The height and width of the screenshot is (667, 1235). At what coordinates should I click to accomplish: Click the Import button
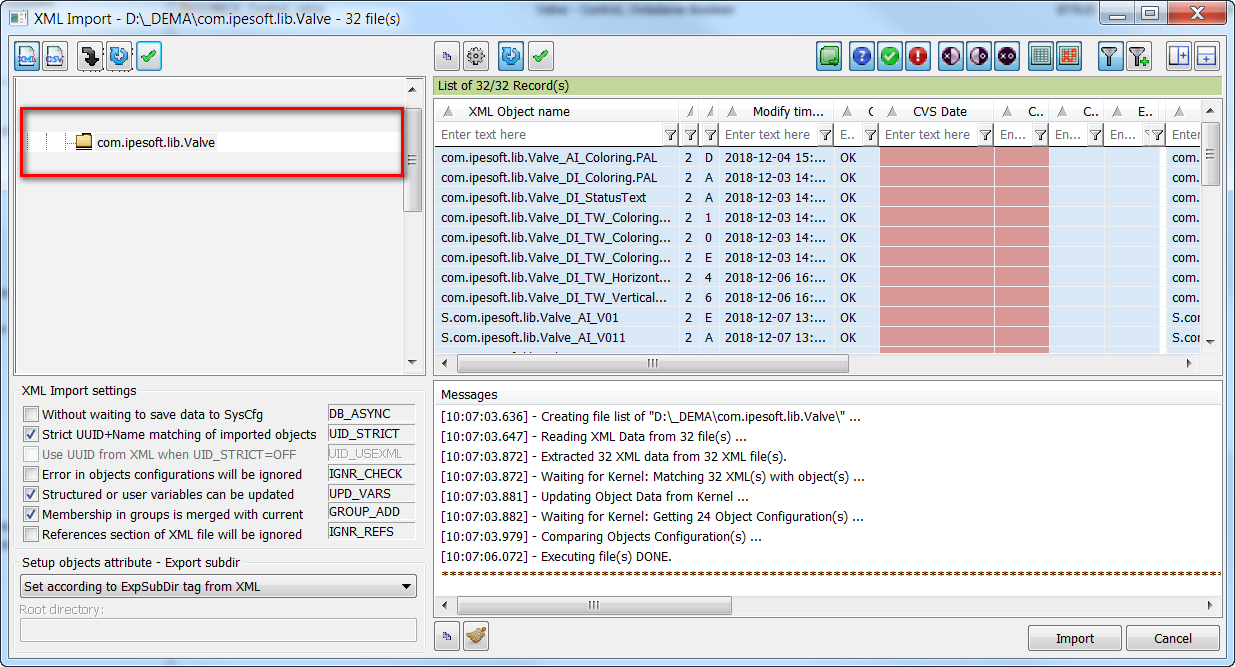pyautogui.click(x=1074, y=638)
